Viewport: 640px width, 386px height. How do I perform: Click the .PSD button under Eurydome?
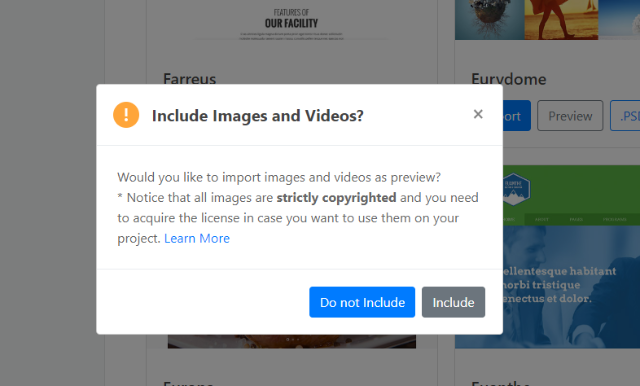(626, 116)
